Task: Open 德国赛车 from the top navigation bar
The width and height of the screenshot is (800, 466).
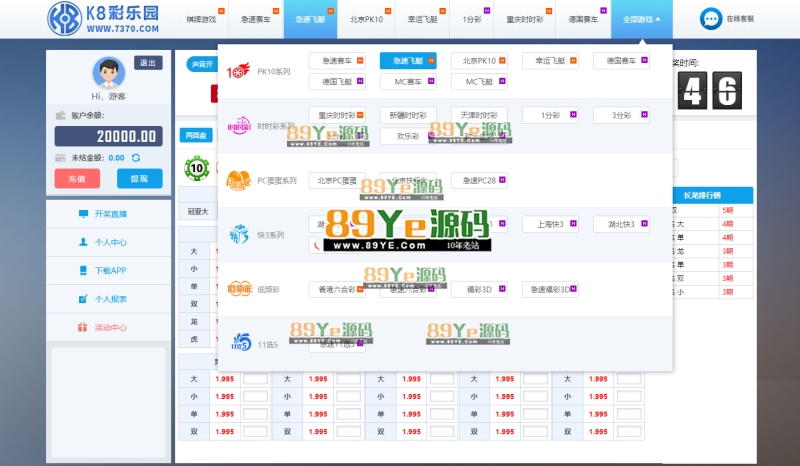Action: pos(583,19)
